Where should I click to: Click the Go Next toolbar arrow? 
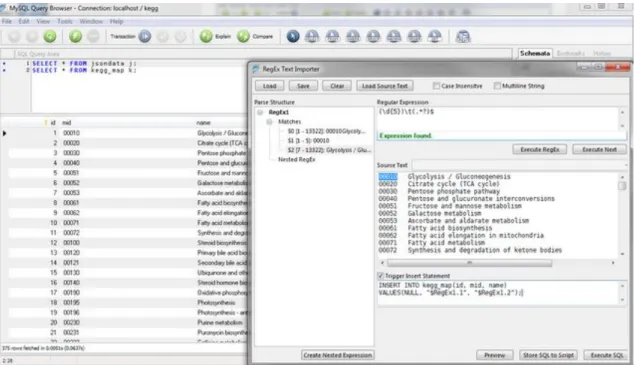tap(32, 36)
